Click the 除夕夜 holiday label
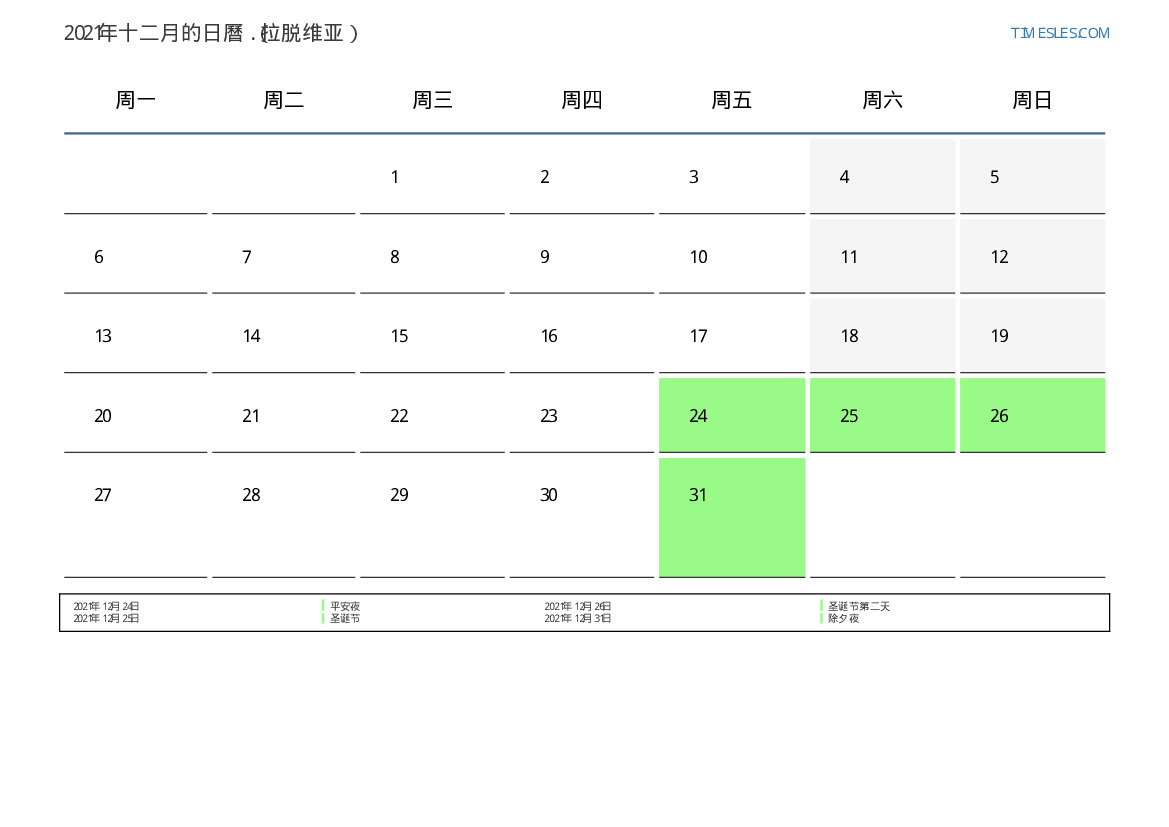Viewport: 1169px width, 827px height. [843, 618]
